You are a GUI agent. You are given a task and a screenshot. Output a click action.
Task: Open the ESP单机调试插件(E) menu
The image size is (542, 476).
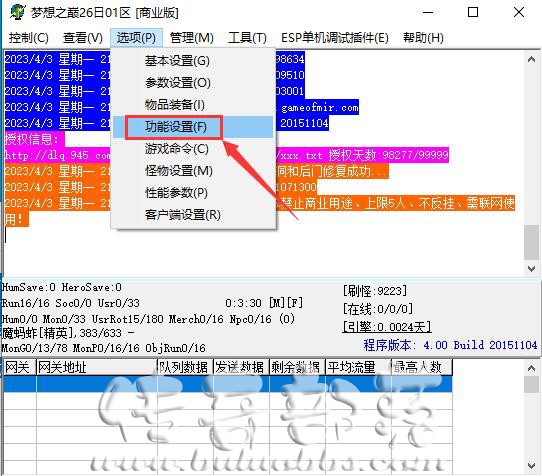coord(335,38)
